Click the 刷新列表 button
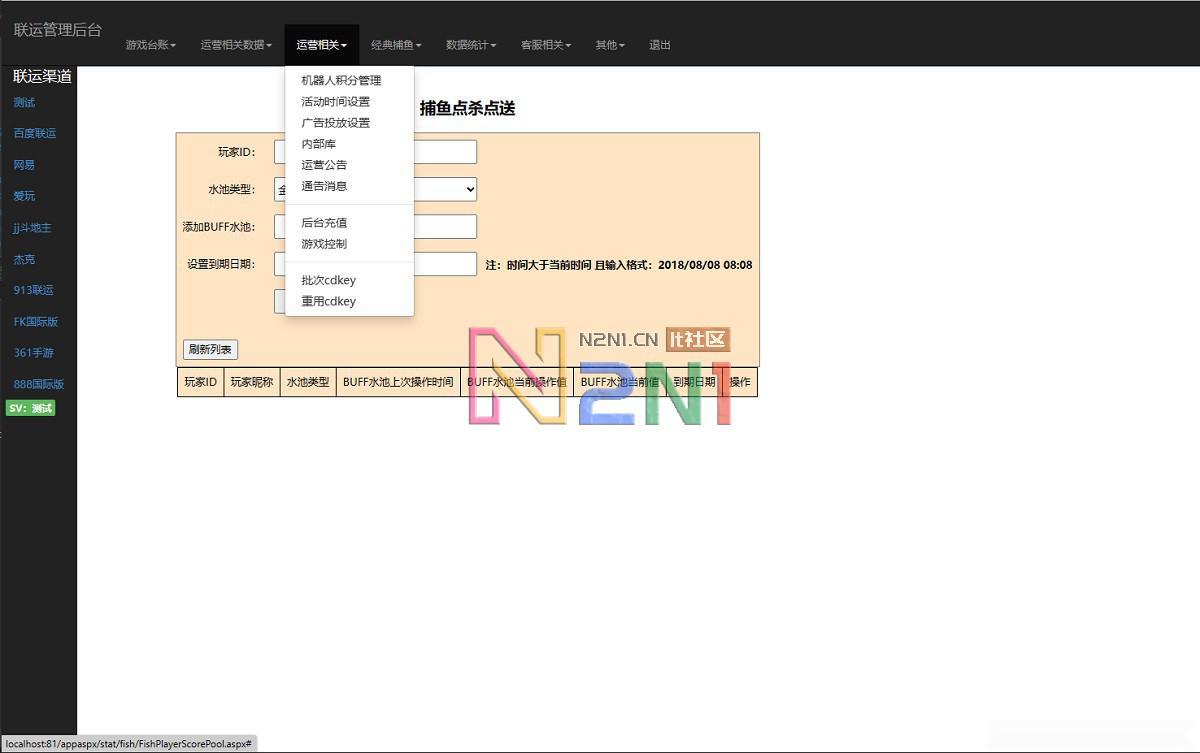The height and width of the screenshot is (753, 1200). click(210, 350)
